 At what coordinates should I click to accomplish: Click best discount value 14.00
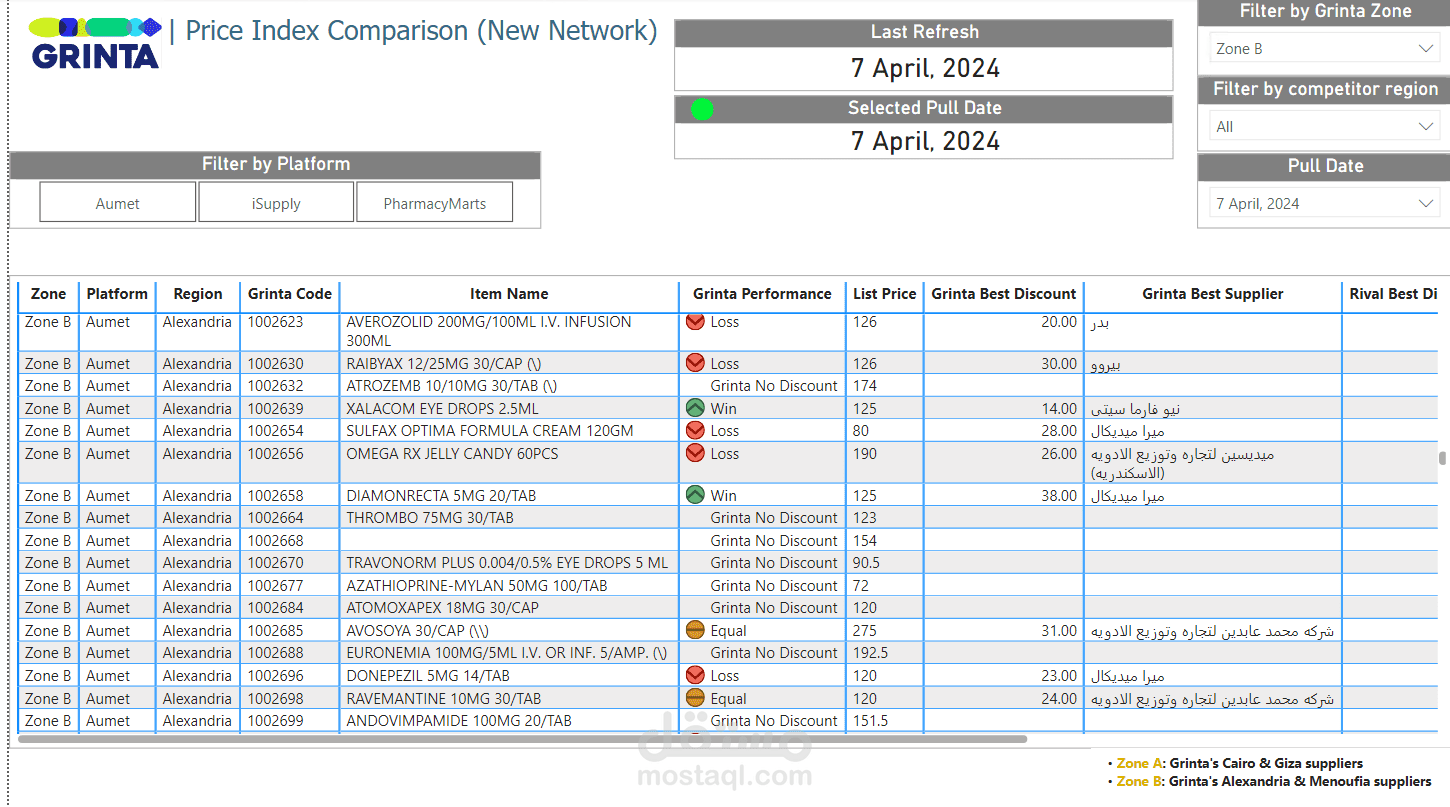pos(1058,408)
